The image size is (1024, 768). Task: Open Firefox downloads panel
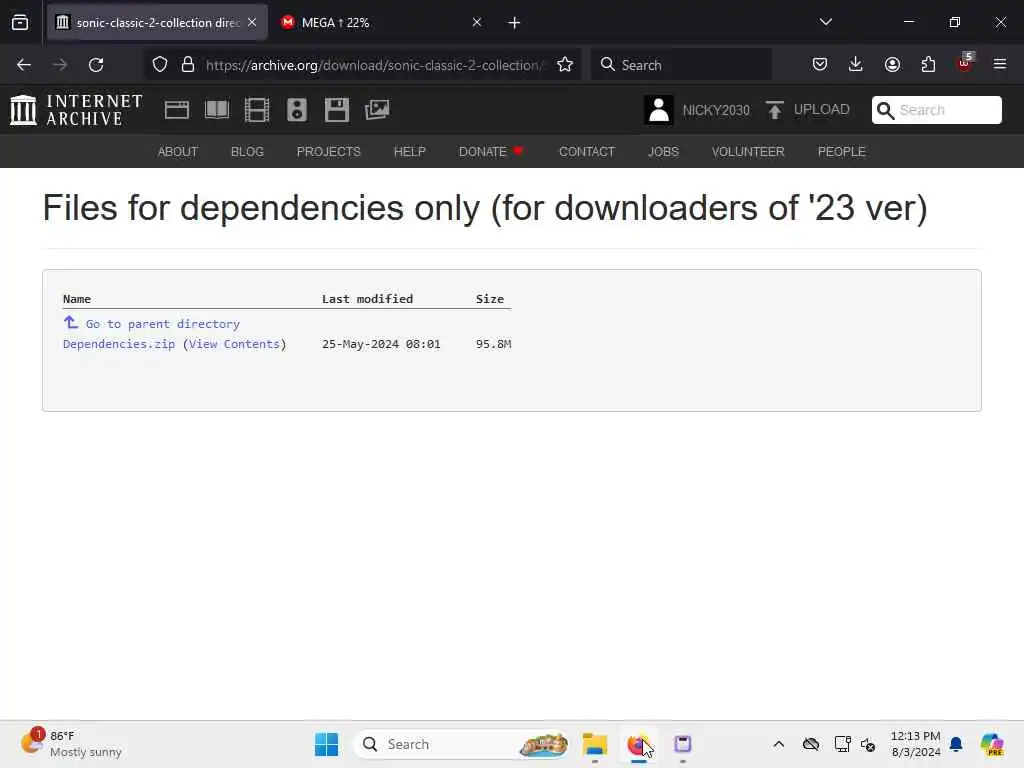coord(856,64)
